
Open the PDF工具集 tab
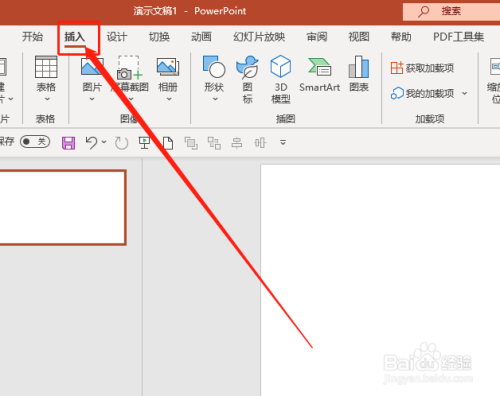click(458, 37)
